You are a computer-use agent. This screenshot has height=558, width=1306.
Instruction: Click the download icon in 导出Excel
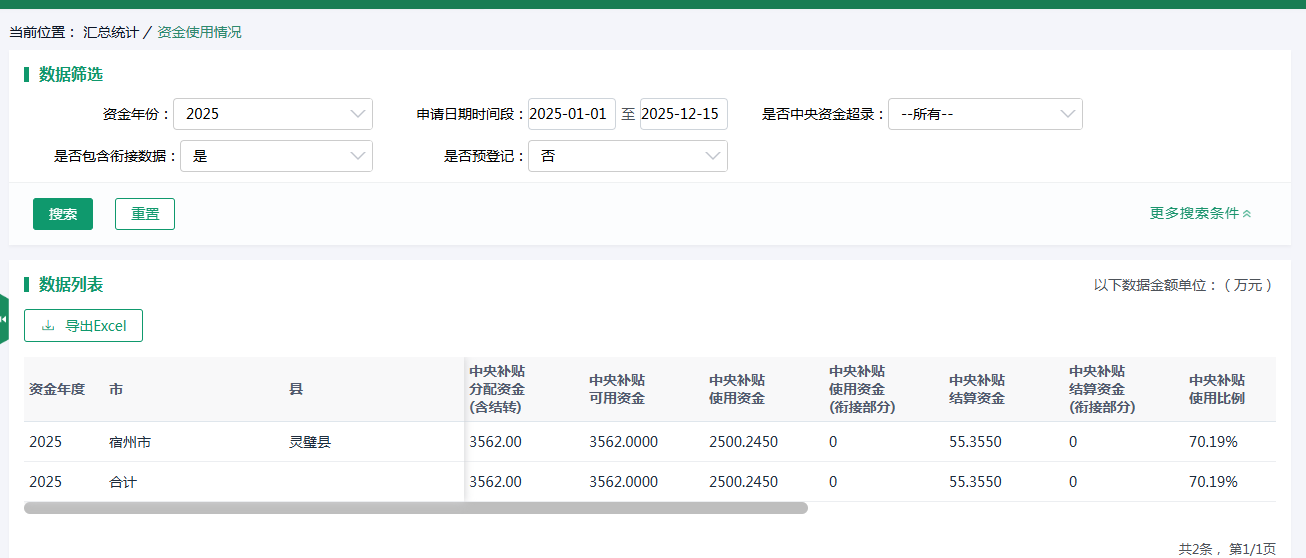pos(48,326)
